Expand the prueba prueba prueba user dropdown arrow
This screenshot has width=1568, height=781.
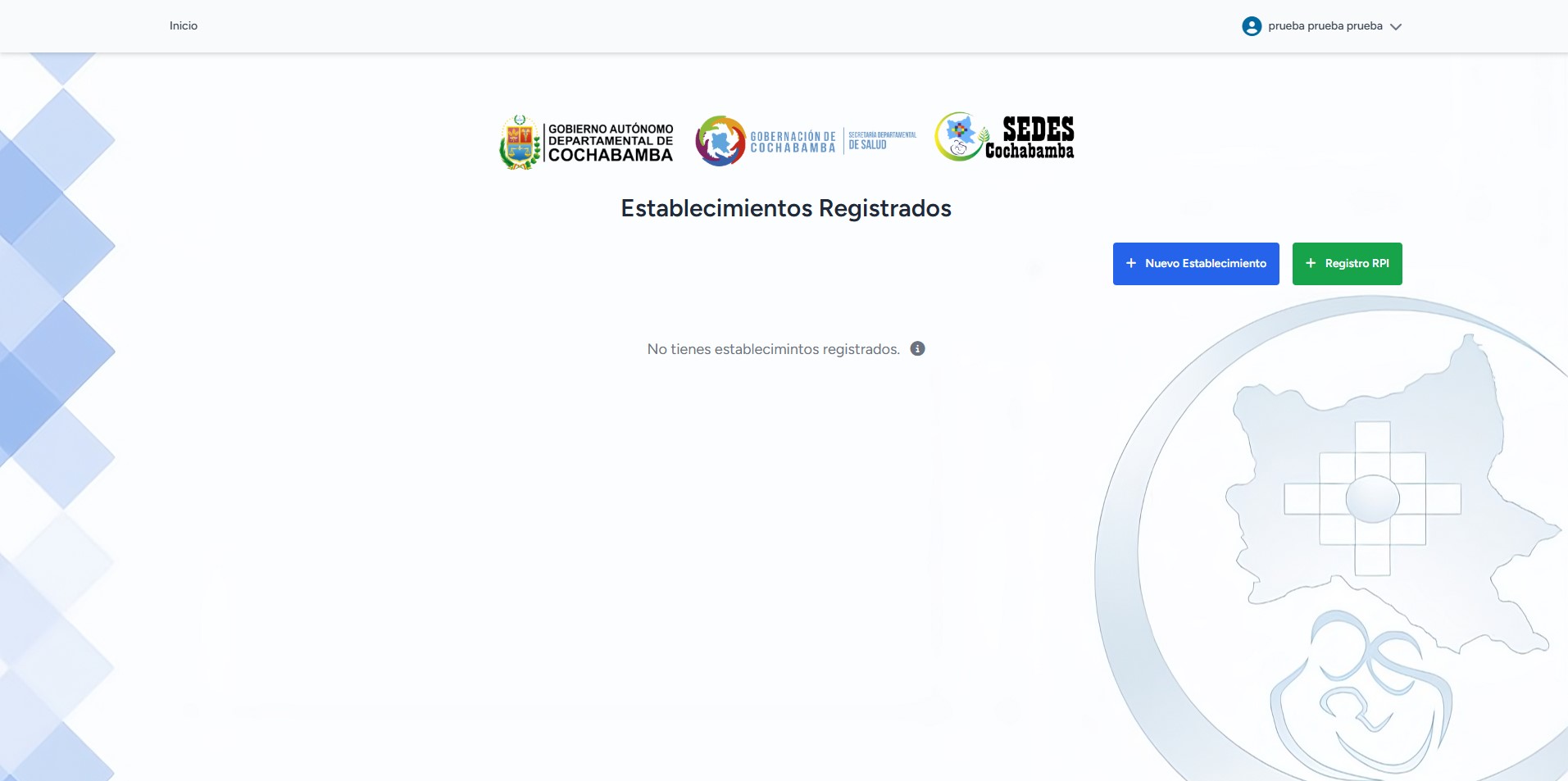click(x=1395, y=27)
